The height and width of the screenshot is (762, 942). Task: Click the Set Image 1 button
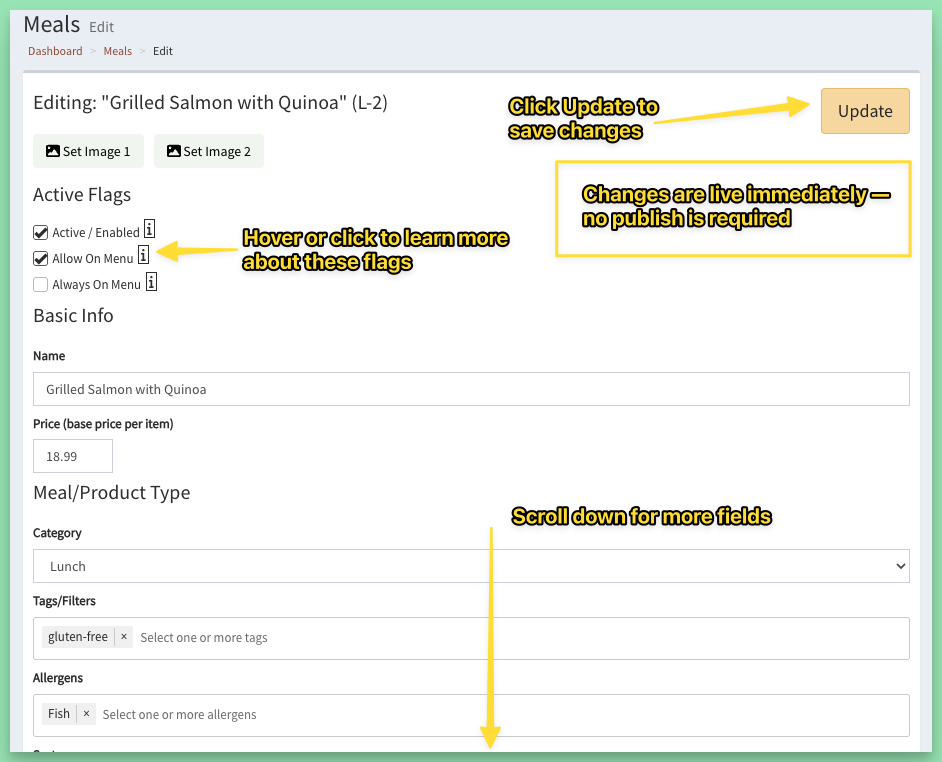[88, 151]
